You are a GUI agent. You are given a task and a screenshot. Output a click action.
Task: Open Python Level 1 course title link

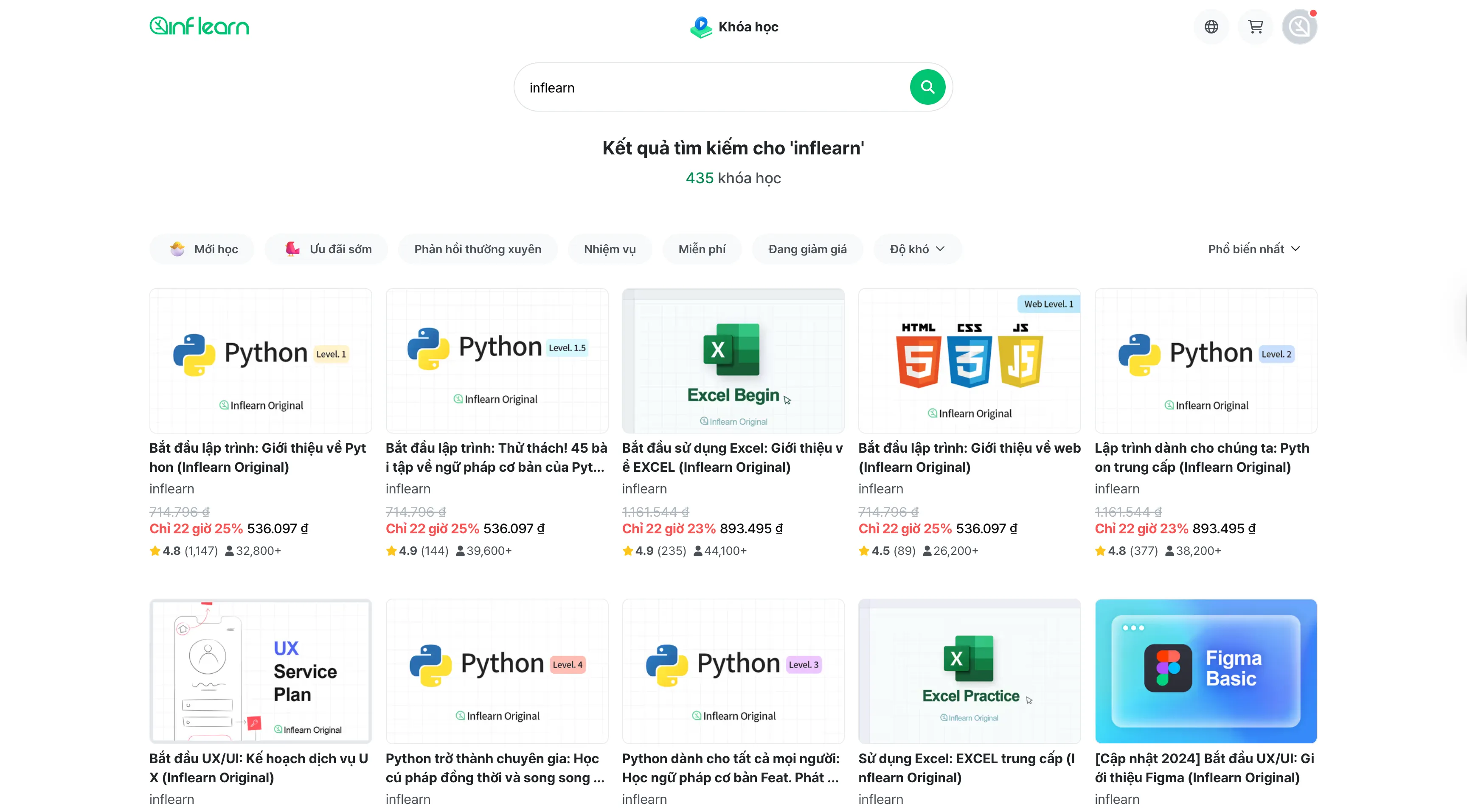[257, 457]
